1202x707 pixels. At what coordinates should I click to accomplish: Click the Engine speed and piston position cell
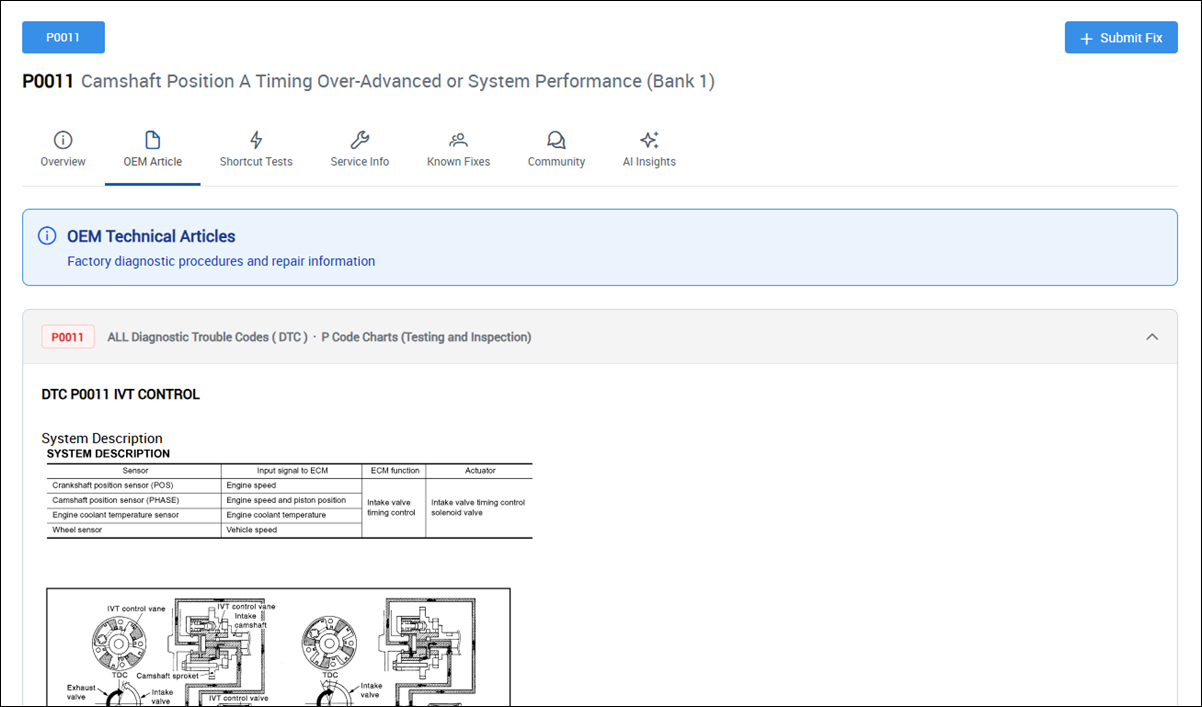(291, 500)
